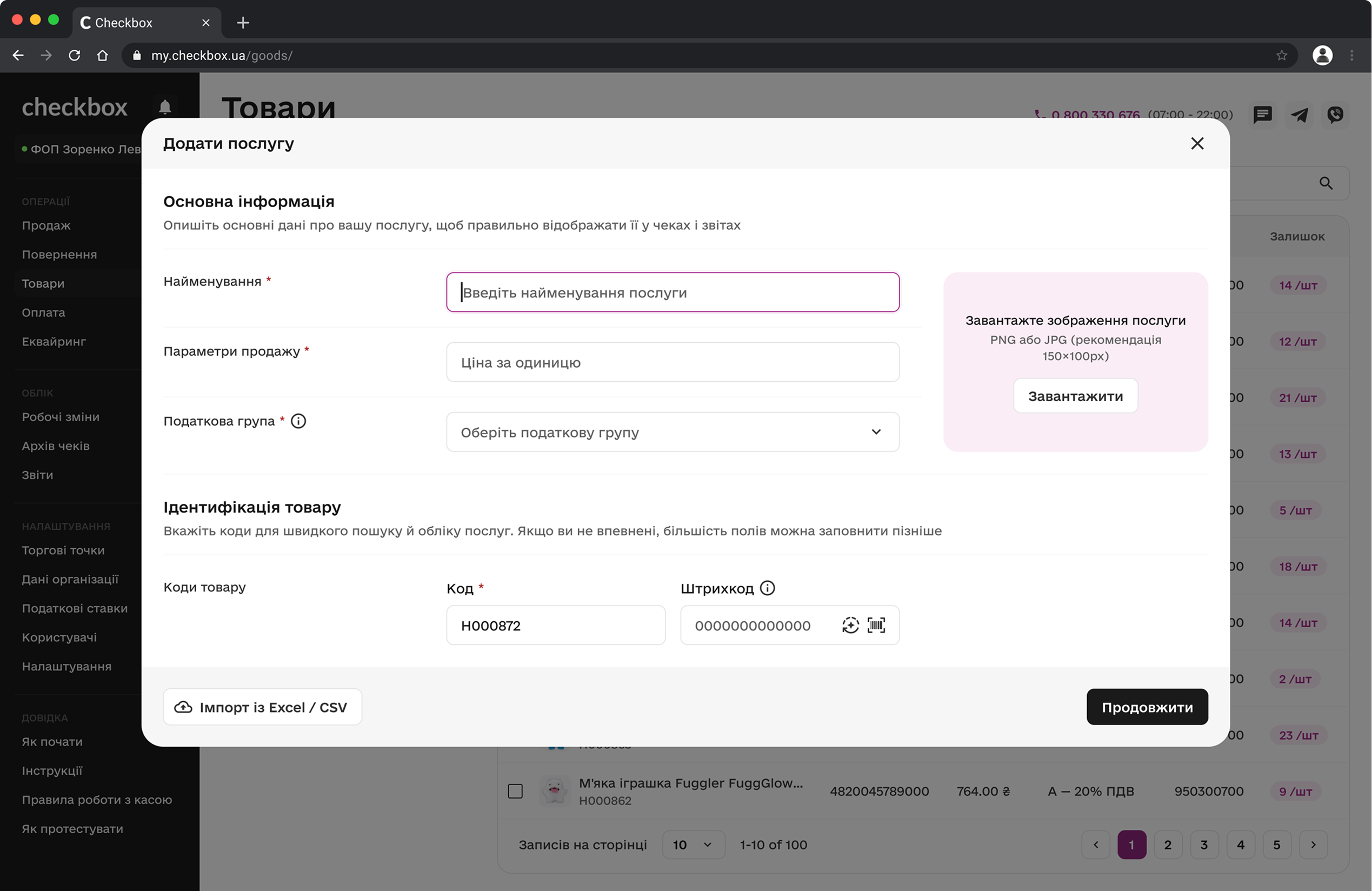
Task: Open the notifications bell
Action: click(x=165, y=107)
